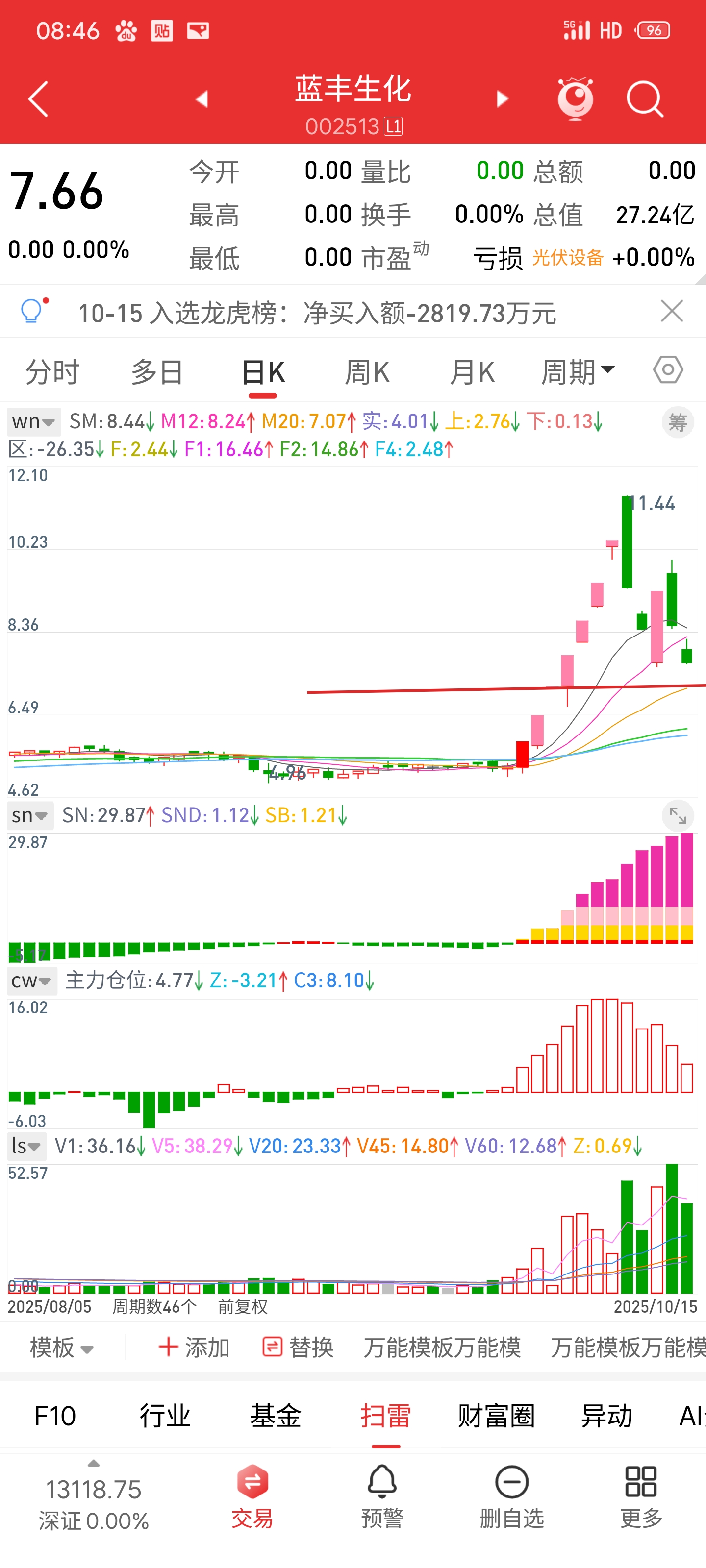This screenshot has width=706, height=1568.
Task: Tap the 2025/10/15 end date label
Action: tap(656, 1307)
